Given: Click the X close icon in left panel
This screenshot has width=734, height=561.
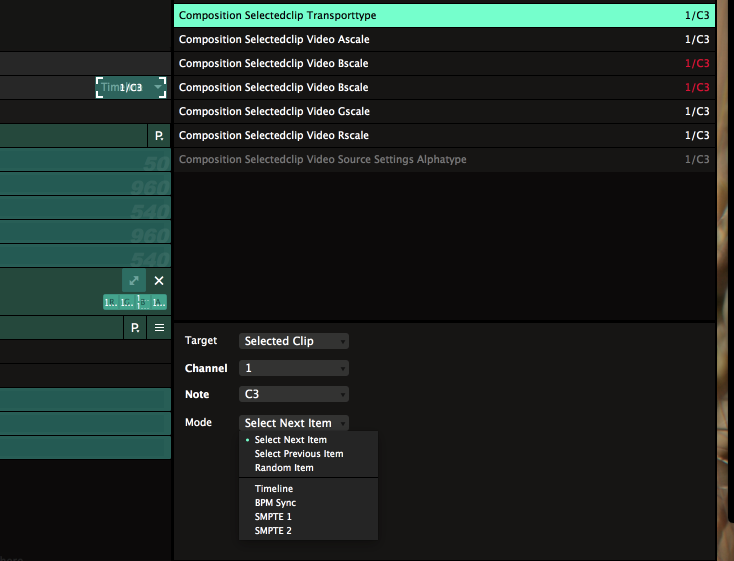Looking at the screenshot, I should [159, 281].
